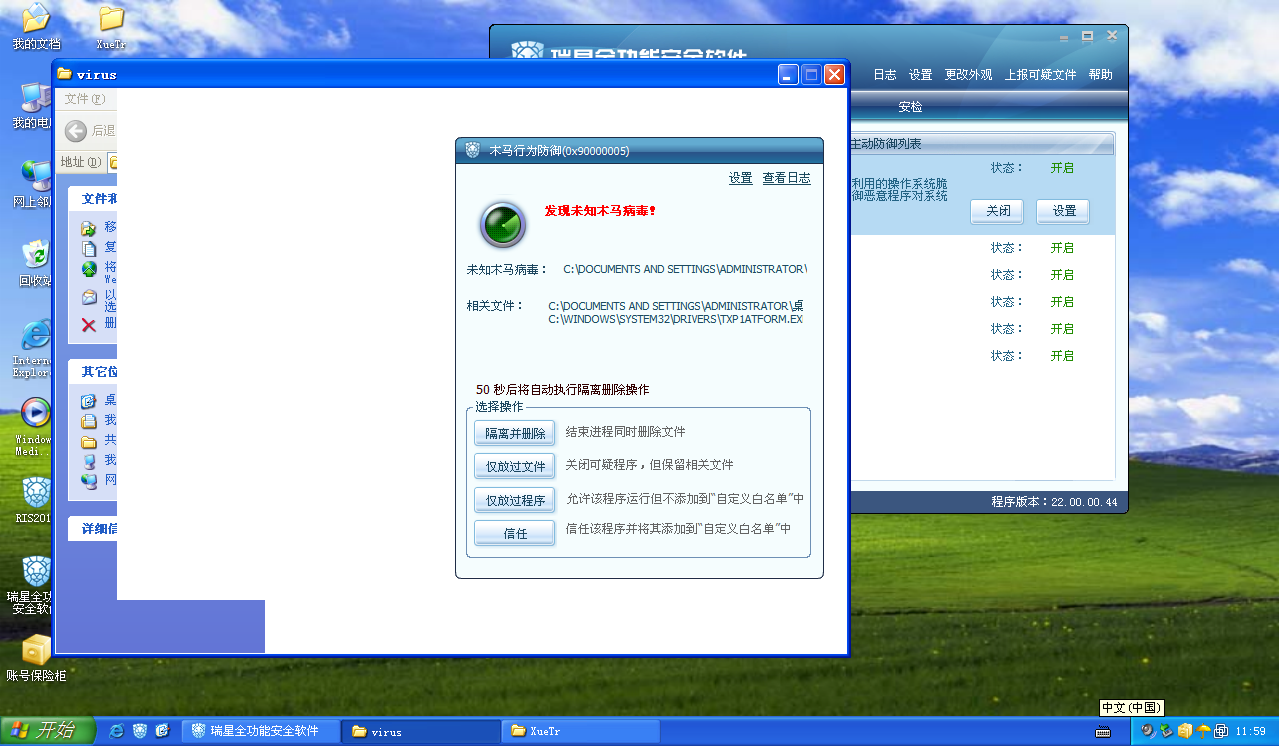Select the 回收站 recycle bin icon
This screenshot has height=746, width=1279.
point(36,263)
